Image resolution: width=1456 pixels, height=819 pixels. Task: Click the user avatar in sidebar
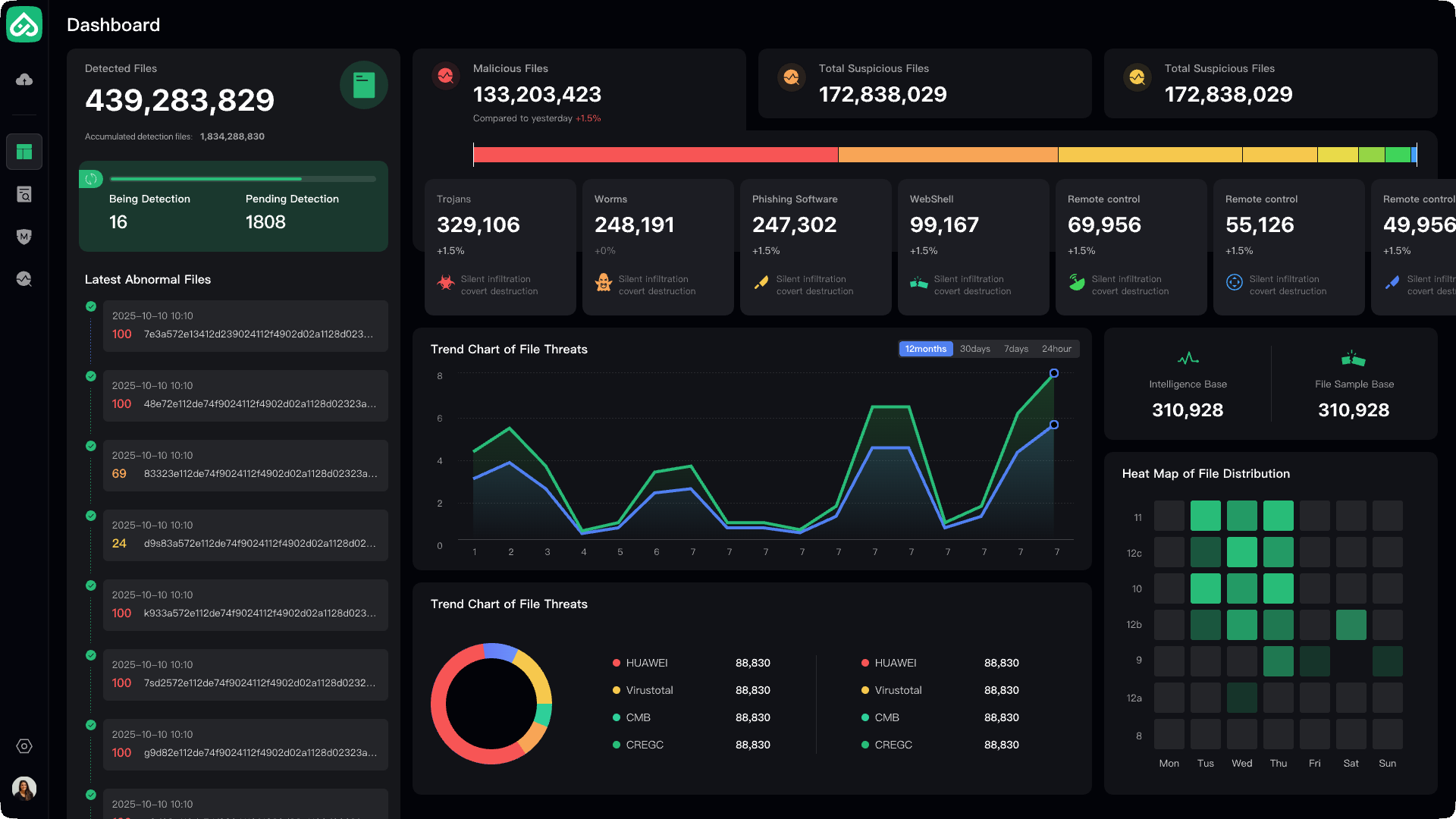[x=24, y=789]
